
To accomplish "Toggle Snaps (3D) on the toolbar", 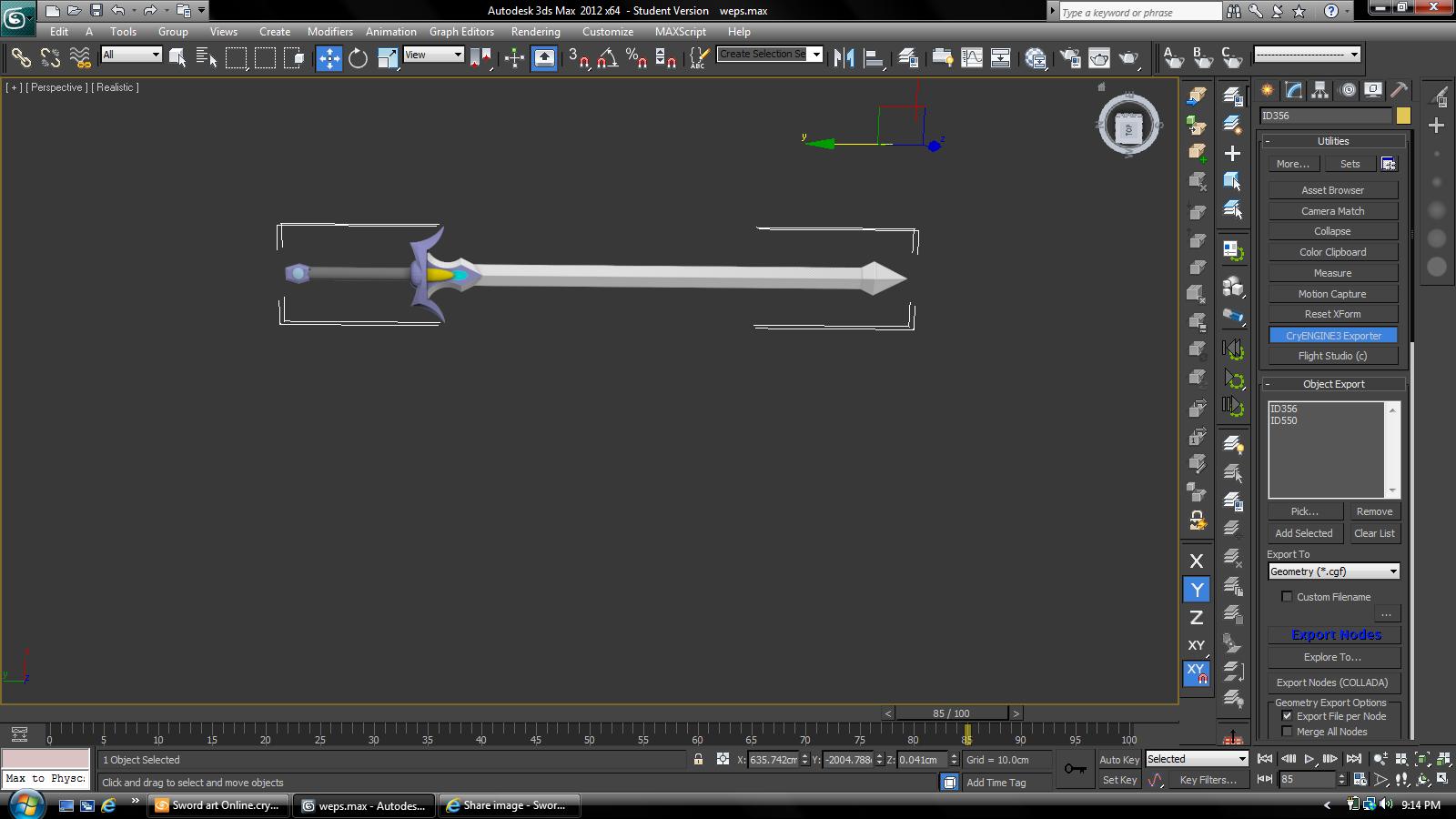I will click(579, 58).
